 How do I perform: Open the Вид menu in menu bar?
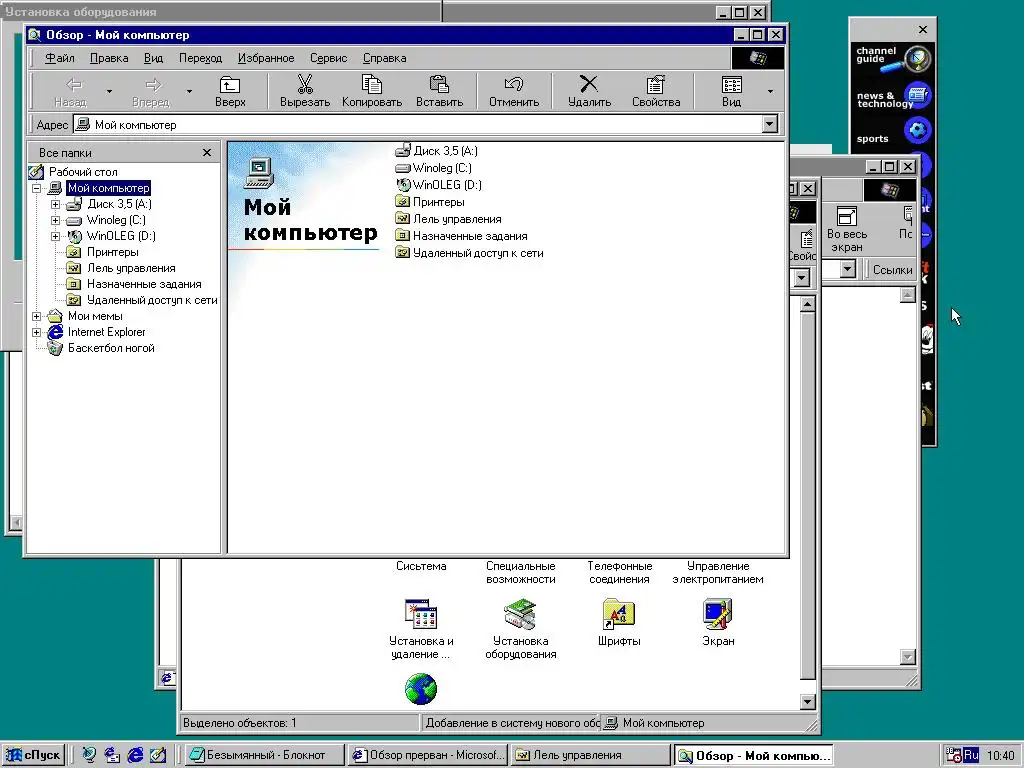click(153, 58)
